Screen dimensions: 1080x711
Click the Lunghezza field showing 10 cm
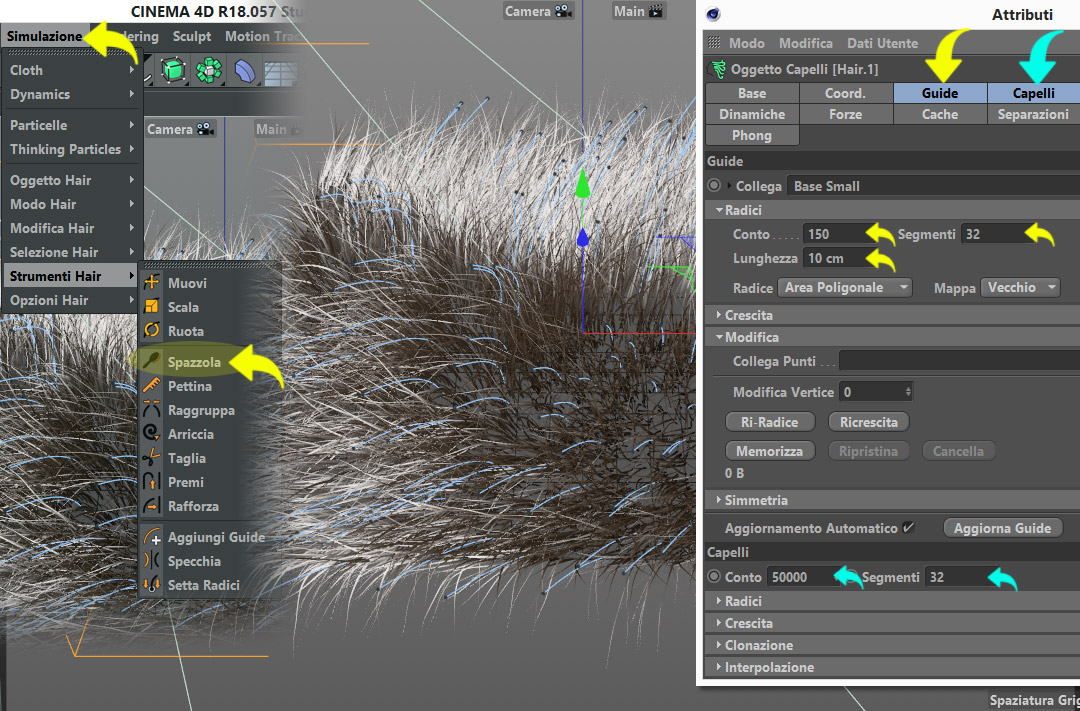[x=835, y=258]
